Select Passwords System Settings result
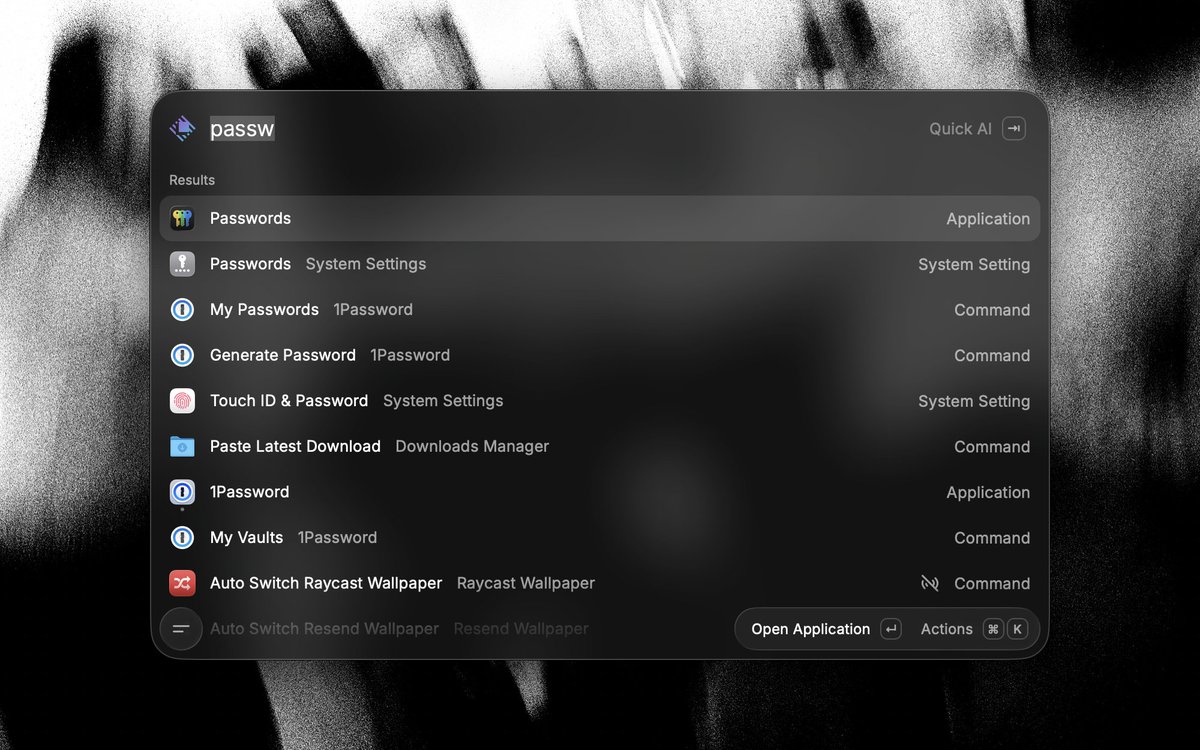The image size is (1200, 750). [x=600, y=264]
